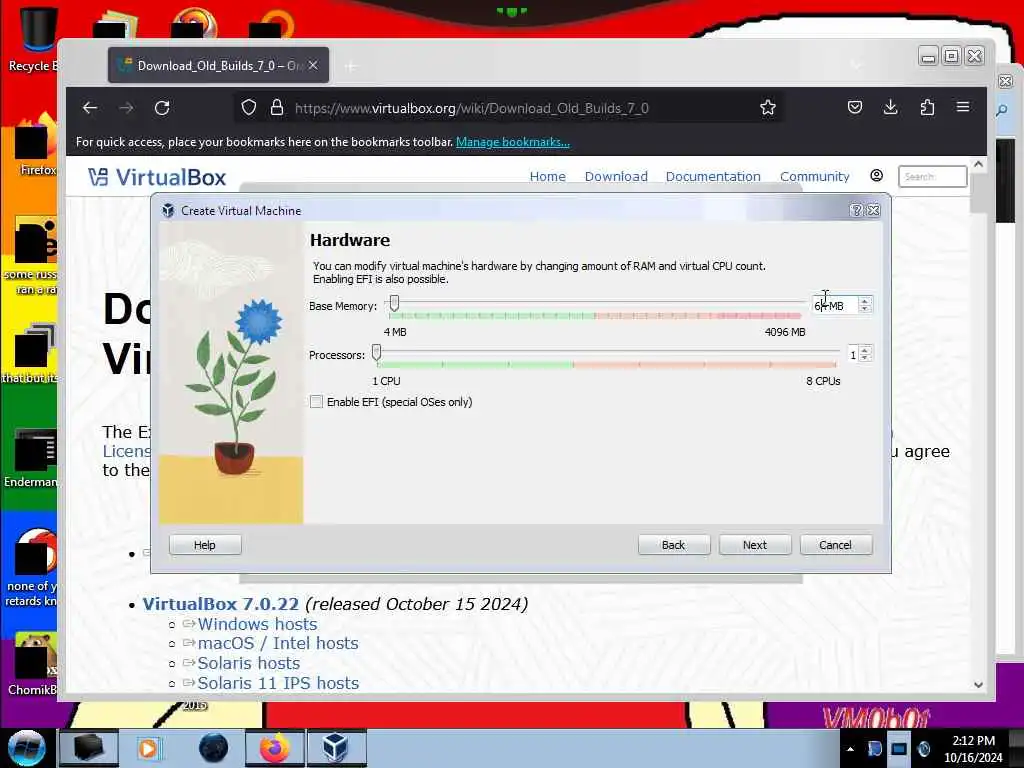The height and width of the screenshot is (768, 1024).
Task: Open the VirtualBox 7.0.22 link
Action: pos(221,603)
